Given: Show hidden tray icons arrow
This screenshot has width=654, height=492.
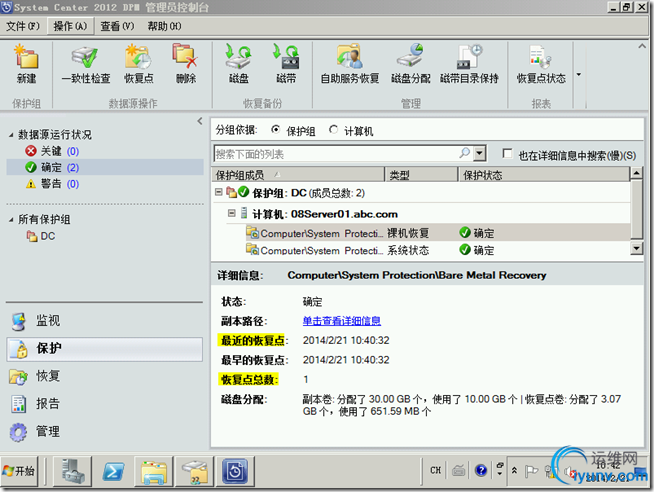Looking at the screenshot, I should [514, 471].
